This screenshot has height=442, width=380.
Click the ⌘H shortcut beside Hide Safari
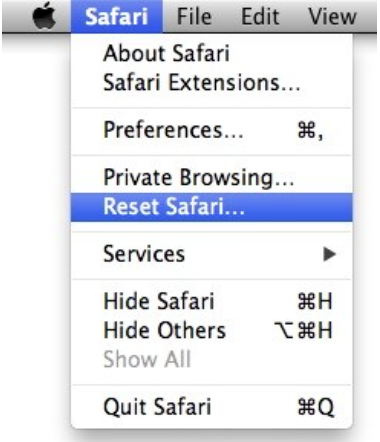[315, 301]
